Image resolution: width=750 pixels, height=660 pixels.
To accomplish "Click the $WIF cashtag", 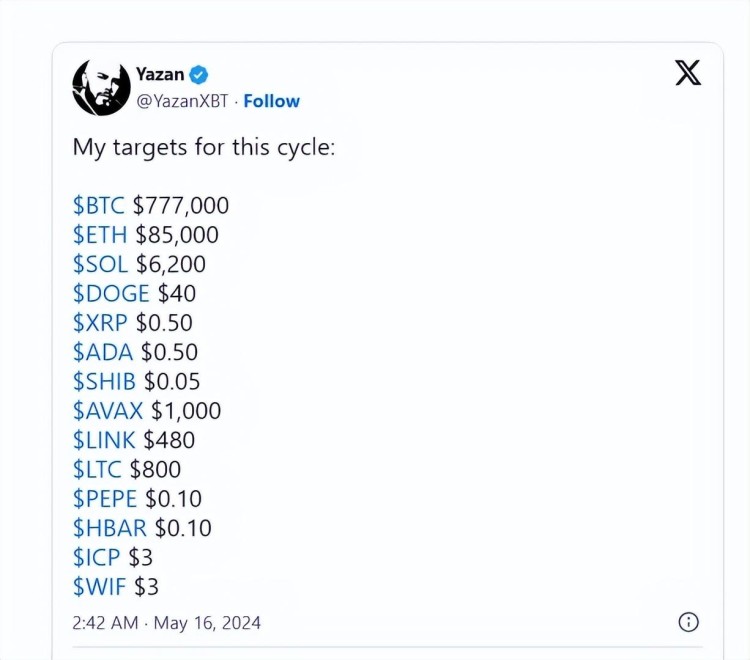I will point(99,587).
